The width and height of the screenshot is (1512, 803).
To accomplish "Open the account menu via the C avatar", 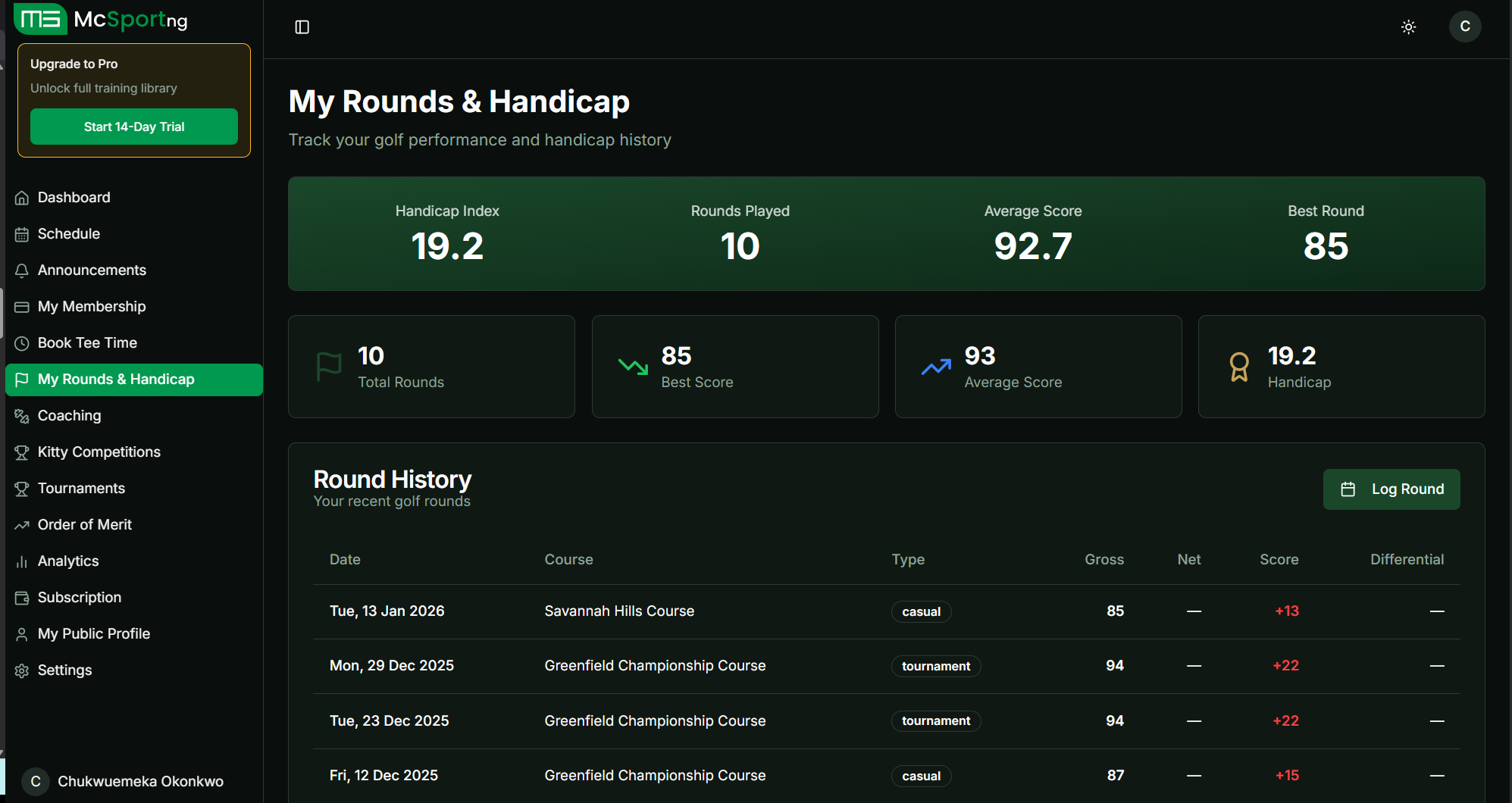I will coord(1464,27).
